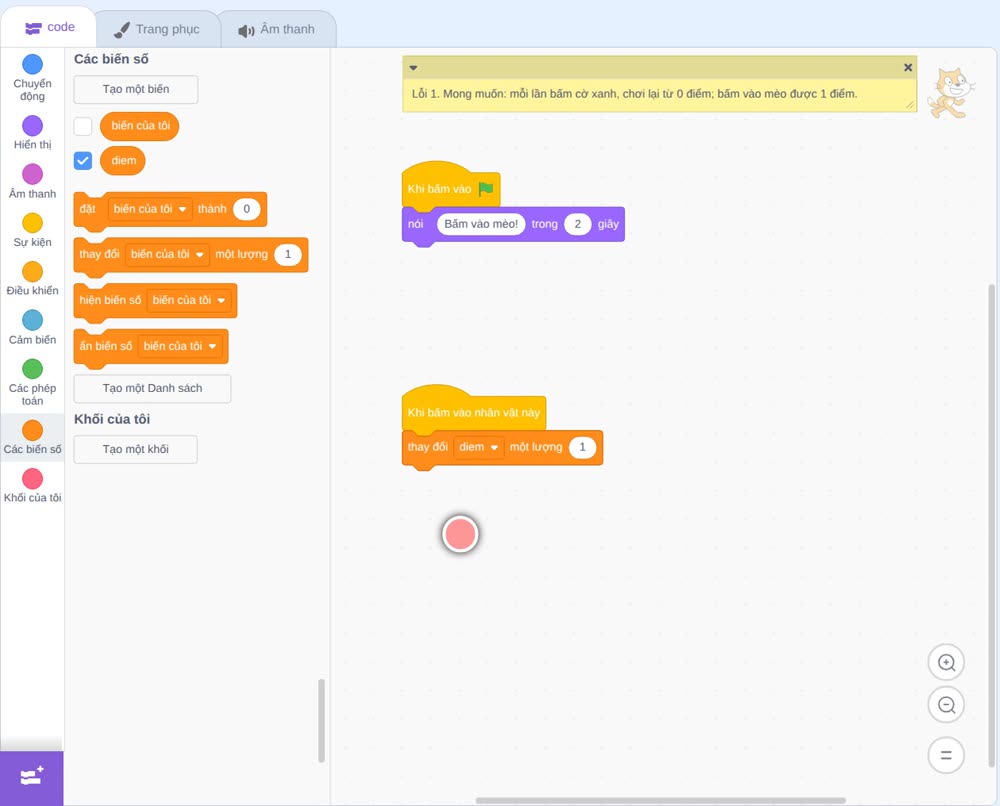The width and height of the screenshot is (1000, 806).
Task: Open the Sự kiện block category
Action: [33, 230]
